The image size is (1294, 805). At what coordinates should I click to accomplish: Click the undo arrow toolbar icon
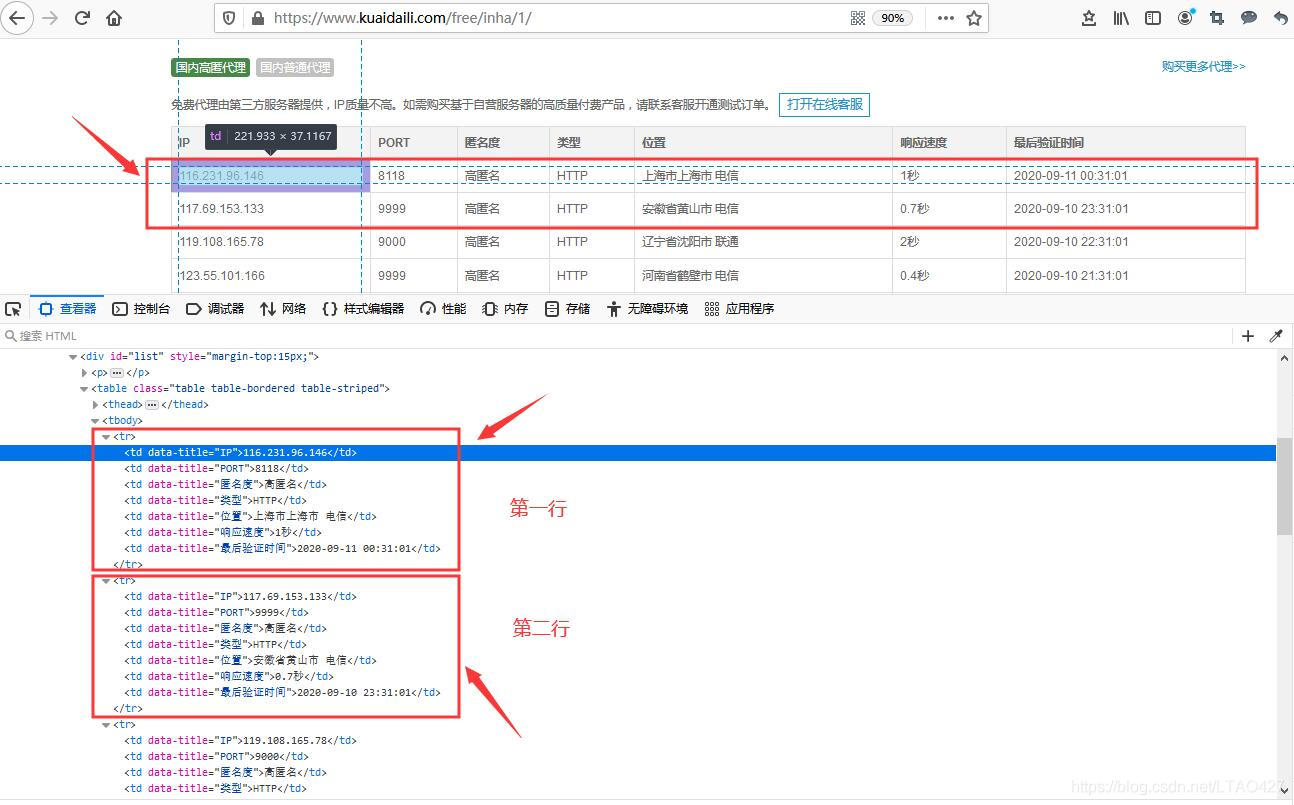[x=1280, y=18]
